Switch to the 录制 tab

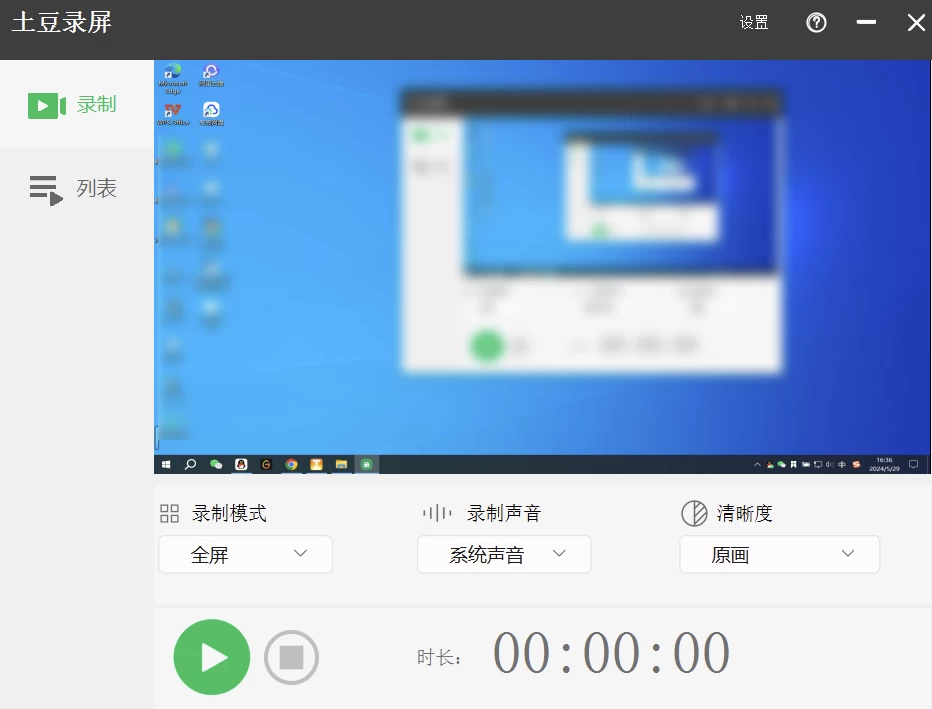click(x=76, y=105)
